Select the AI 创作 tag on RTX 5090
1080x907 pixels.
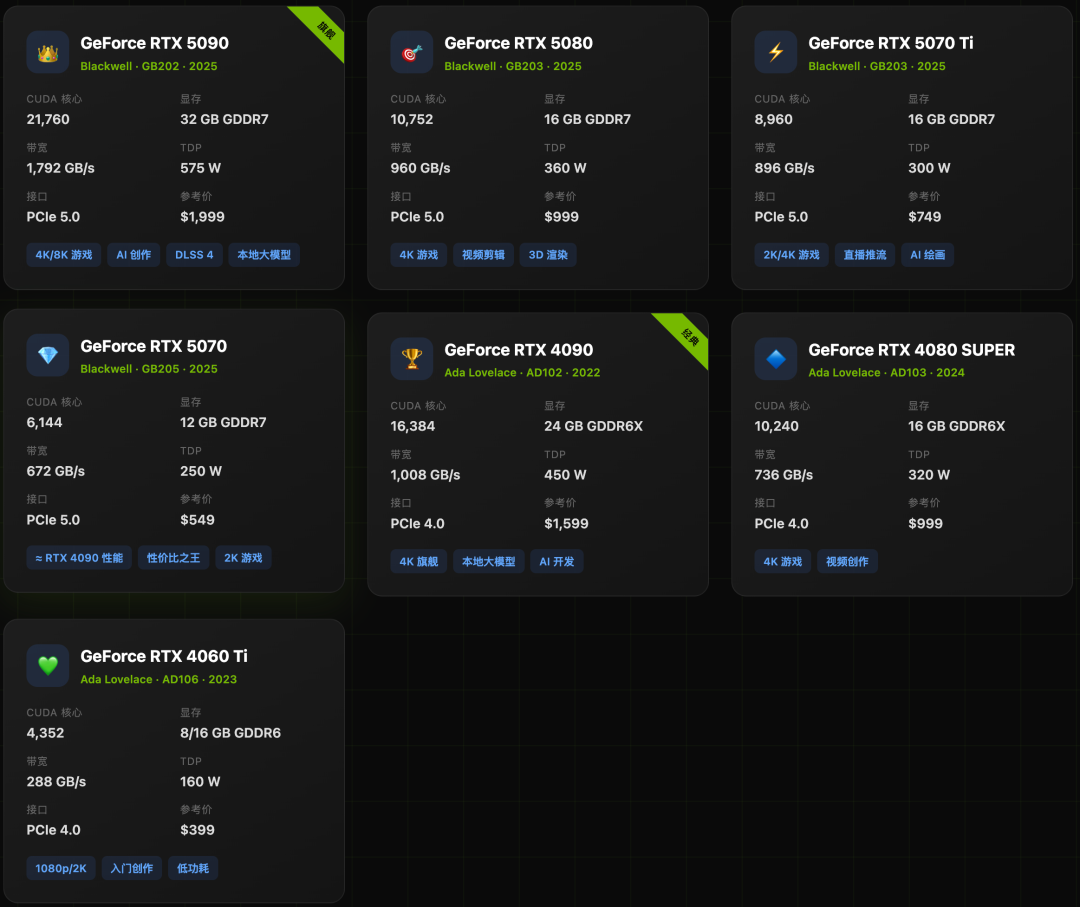tap(133, 254)
